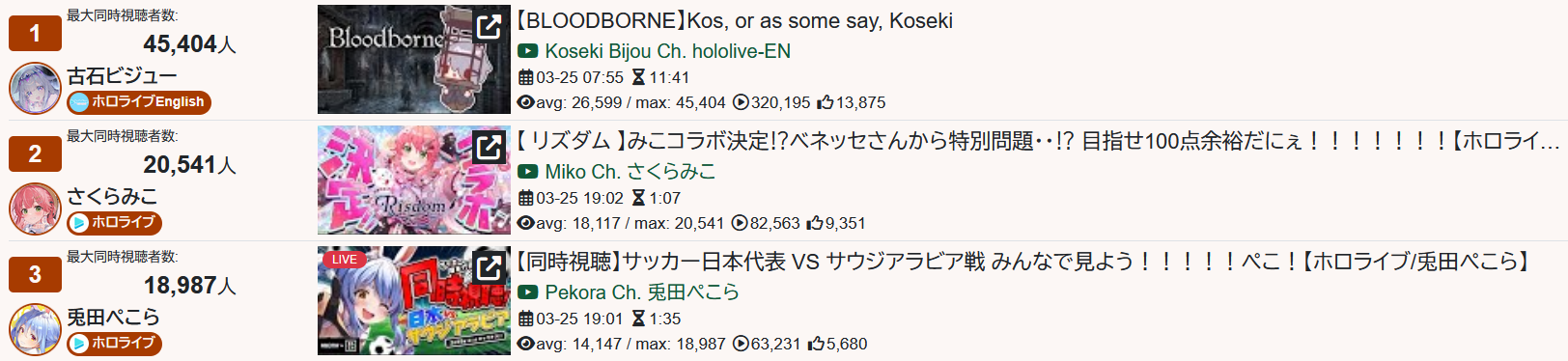Select ホロライブ badge under さくらみこ
Viewport: 1568px width, 361px height.
click(x=114, y=222)
